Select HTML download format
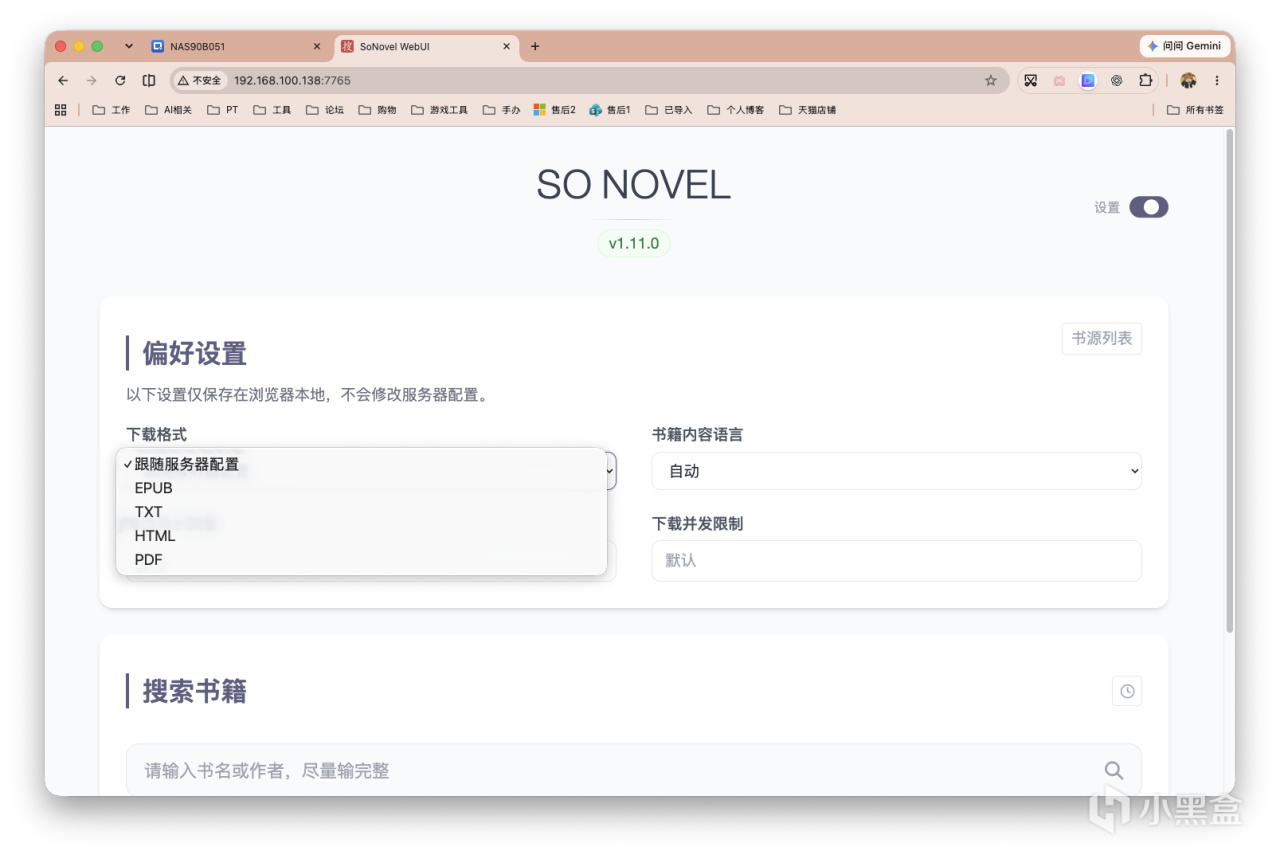The height and width of the screenshot is (855, 1280). tap(361, 536)
